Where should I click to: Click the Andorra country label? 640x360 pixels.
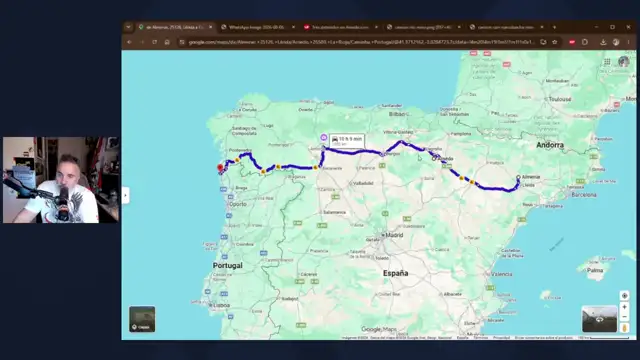point(550,145)
